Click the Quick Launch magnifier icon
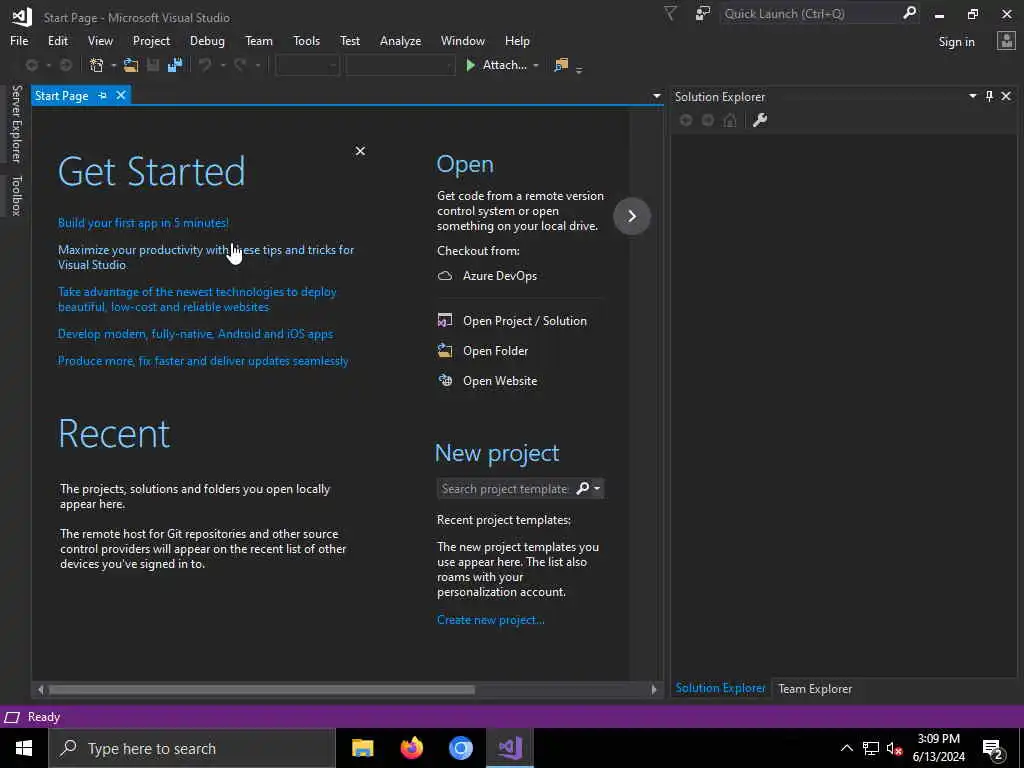The image size is (1024, 768). pos(909,13)
